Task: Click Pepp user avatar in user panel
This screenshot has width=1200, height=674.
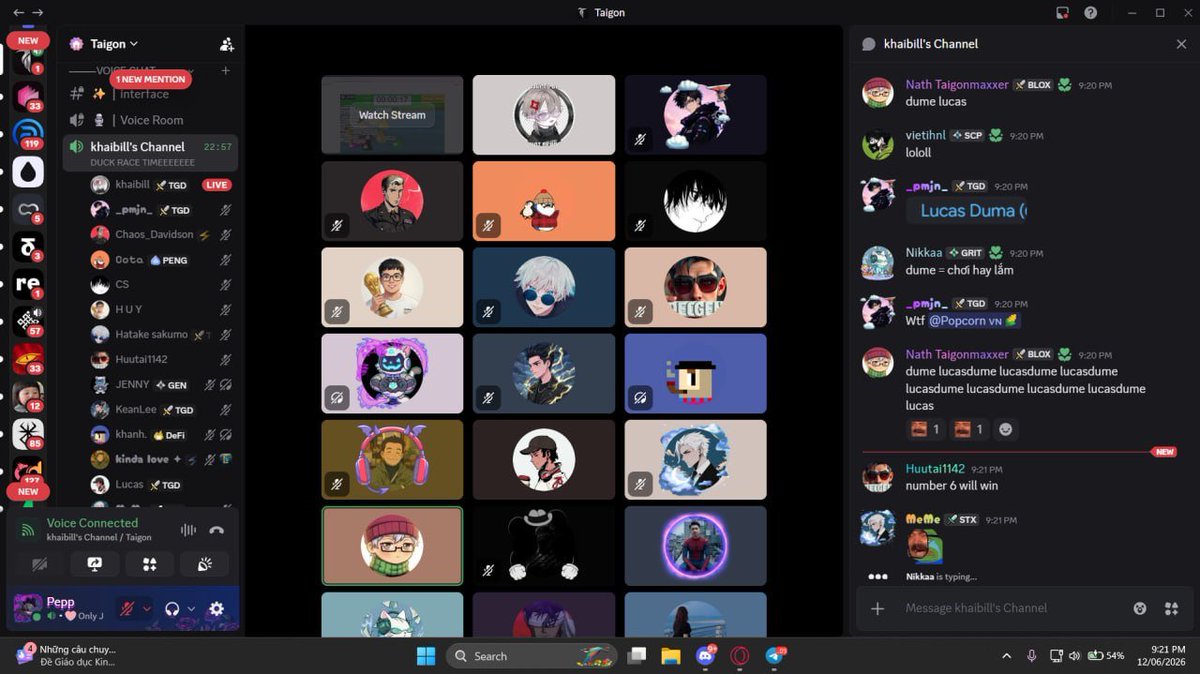Action: [27, 607]
